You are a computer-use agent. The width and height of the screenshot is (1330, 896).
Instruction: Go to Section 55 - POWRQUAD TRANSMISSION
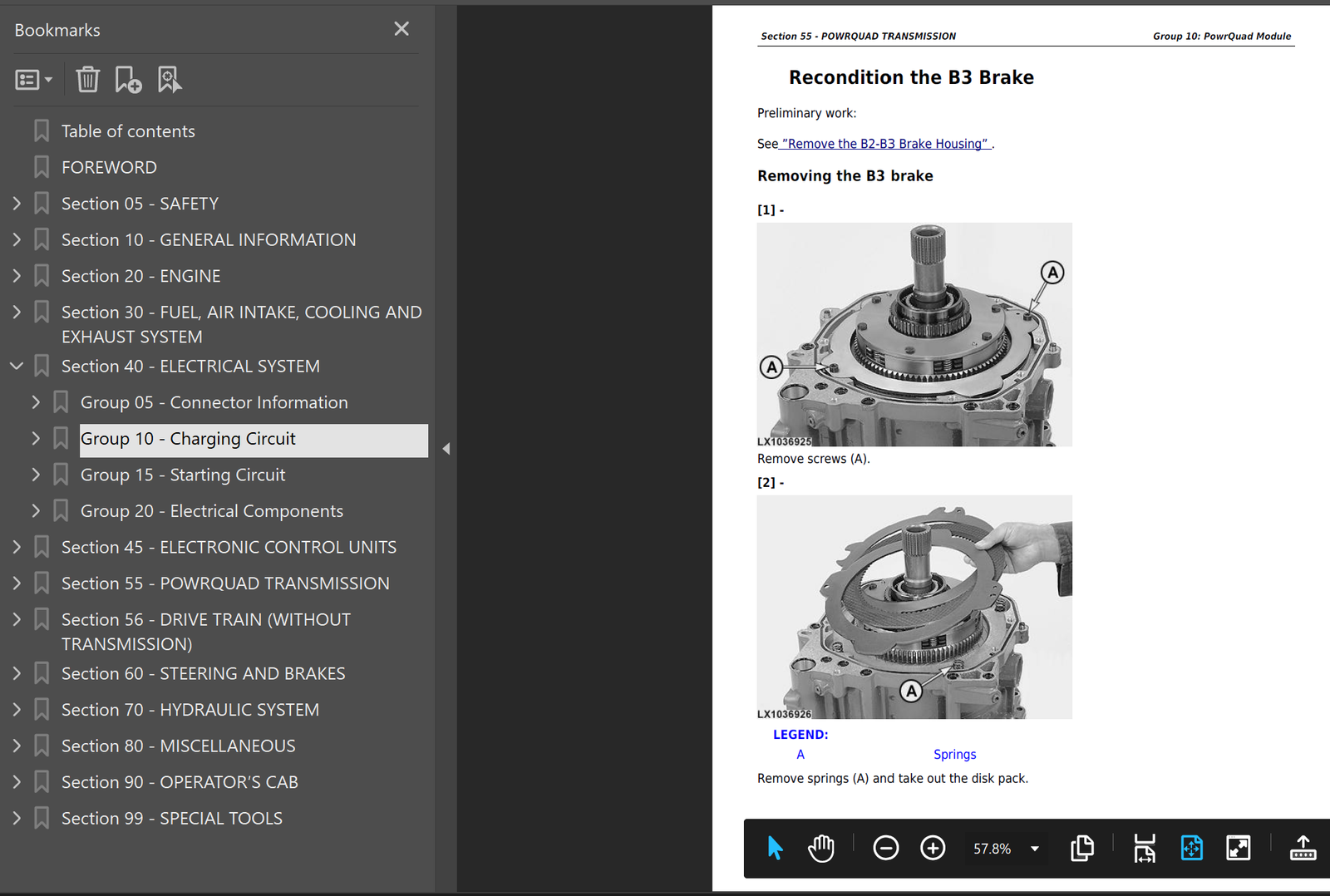[225, 583]
